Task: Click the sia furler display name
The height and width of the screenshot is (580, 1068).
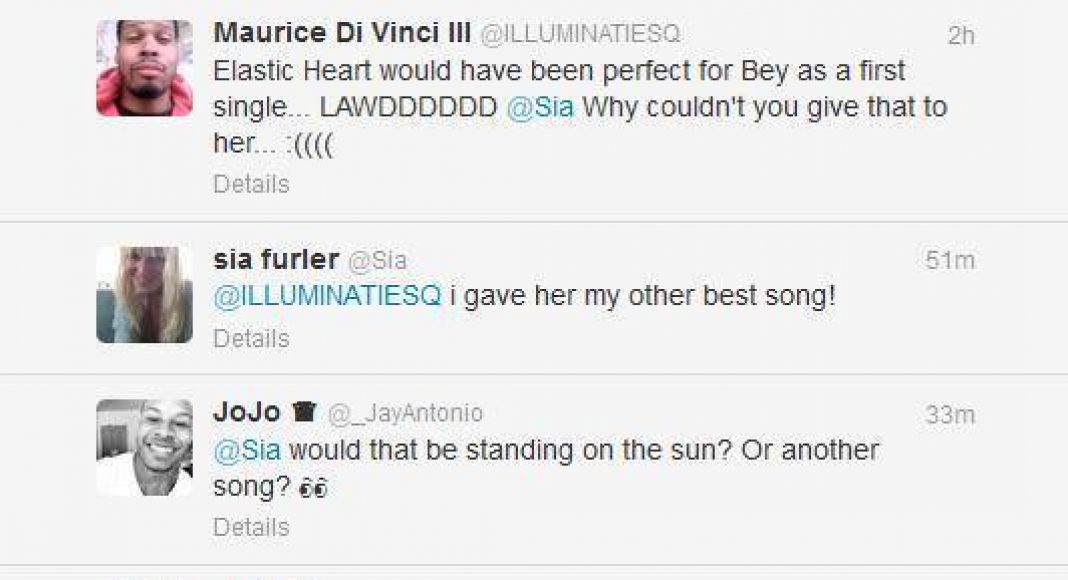Action: 276,260
